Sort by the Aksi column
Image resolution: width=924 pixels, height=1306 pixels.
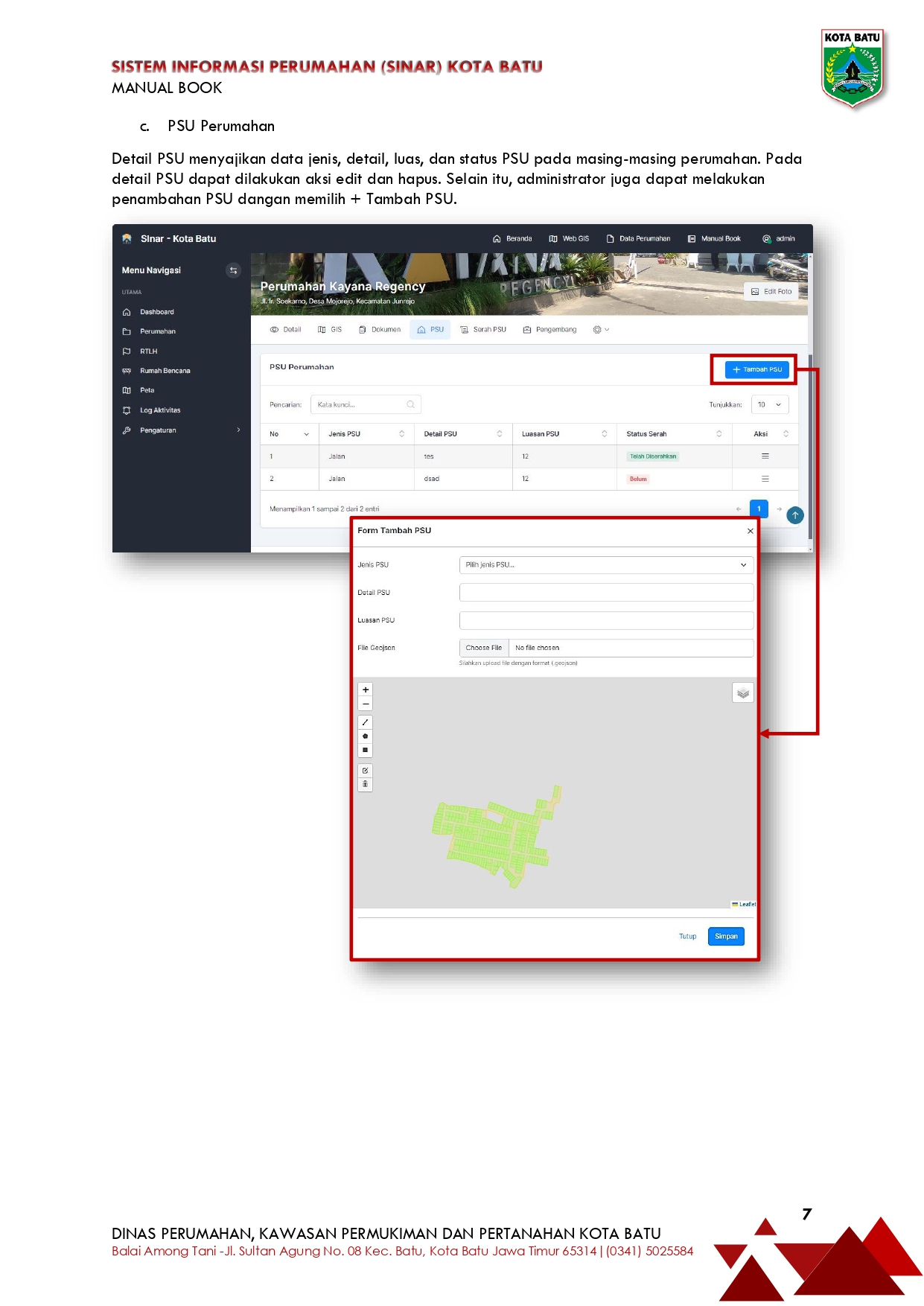coord(765,433)
